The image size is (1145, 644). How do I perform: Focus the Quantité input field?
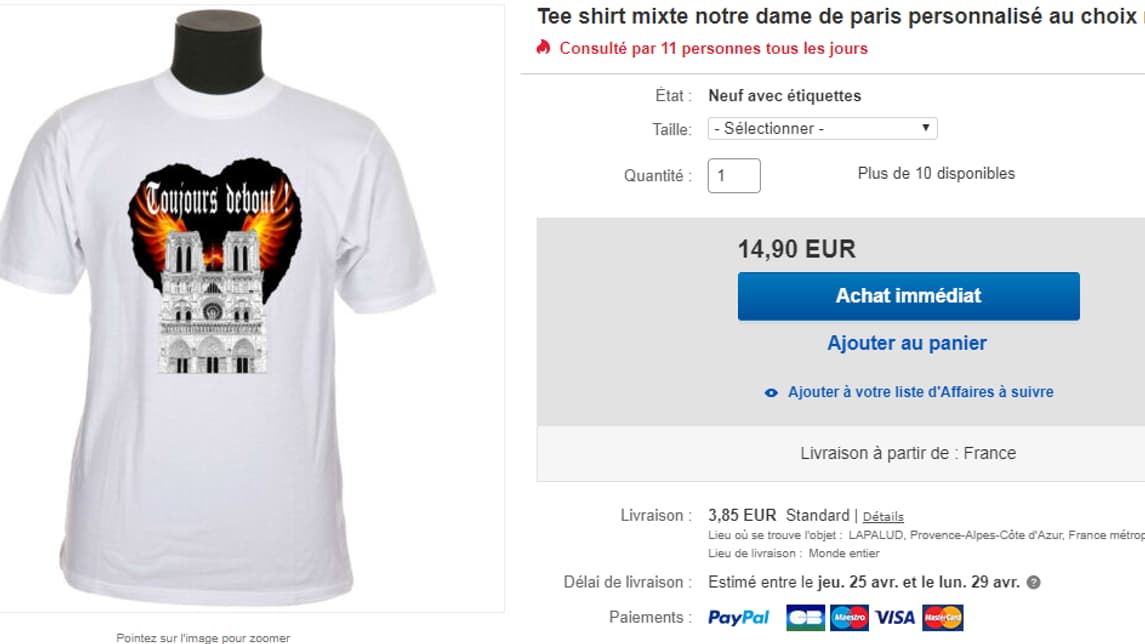coord(734,176)
